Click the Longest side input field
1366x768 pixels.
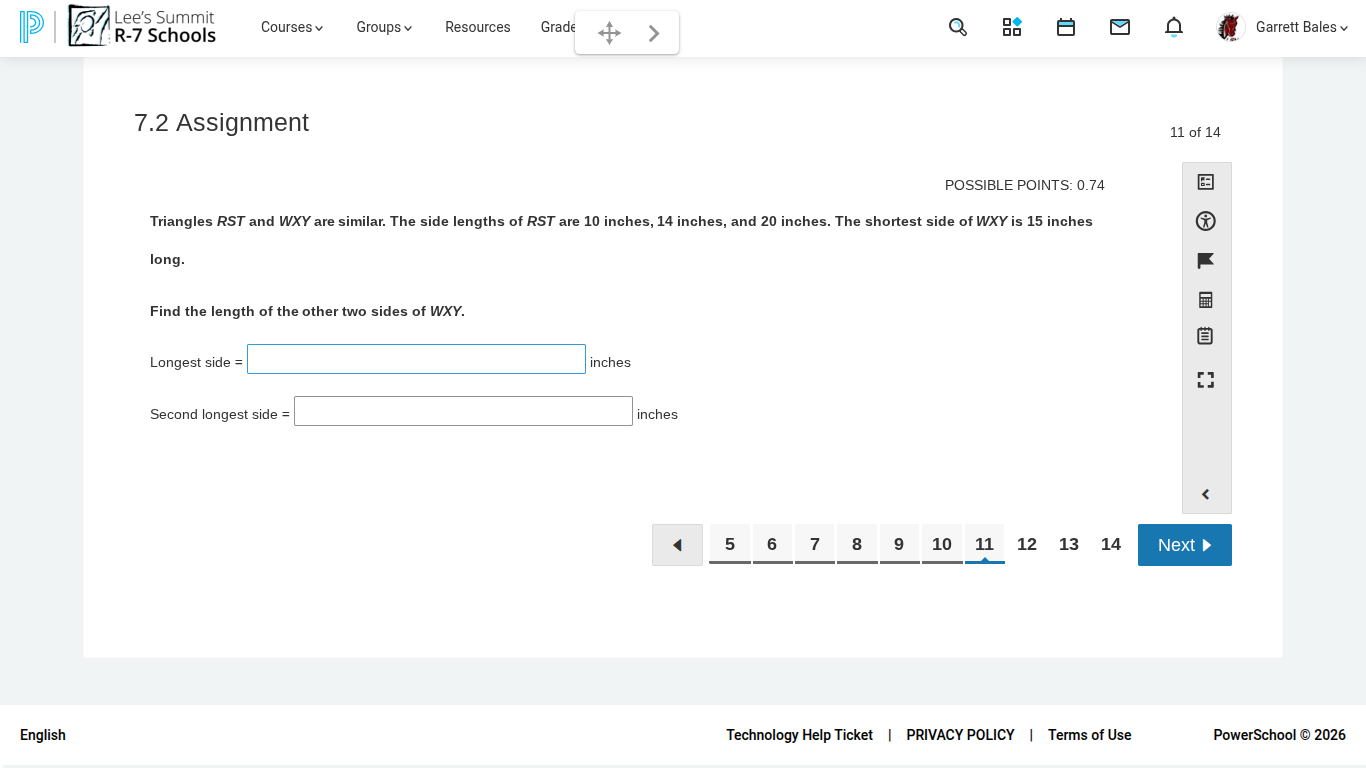coord(416,359)
